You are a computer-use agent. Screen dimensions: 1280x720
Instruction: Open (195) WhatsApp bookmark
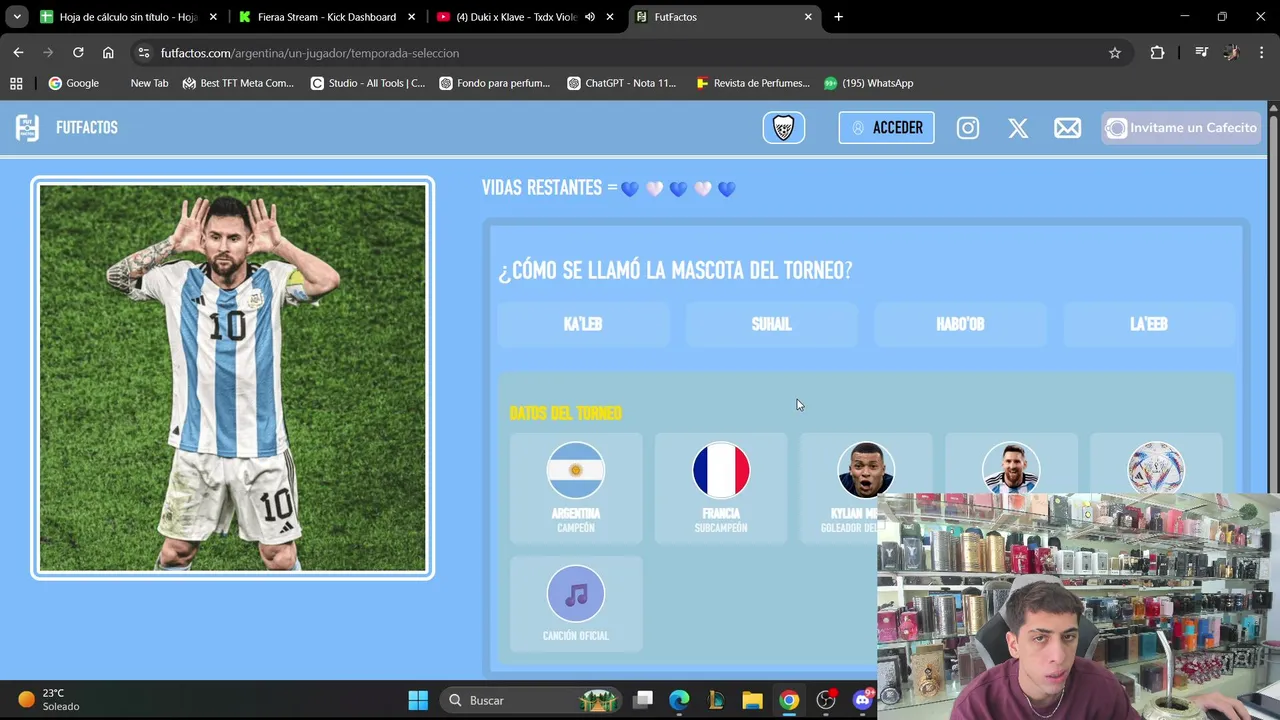[x=868, y=83]
